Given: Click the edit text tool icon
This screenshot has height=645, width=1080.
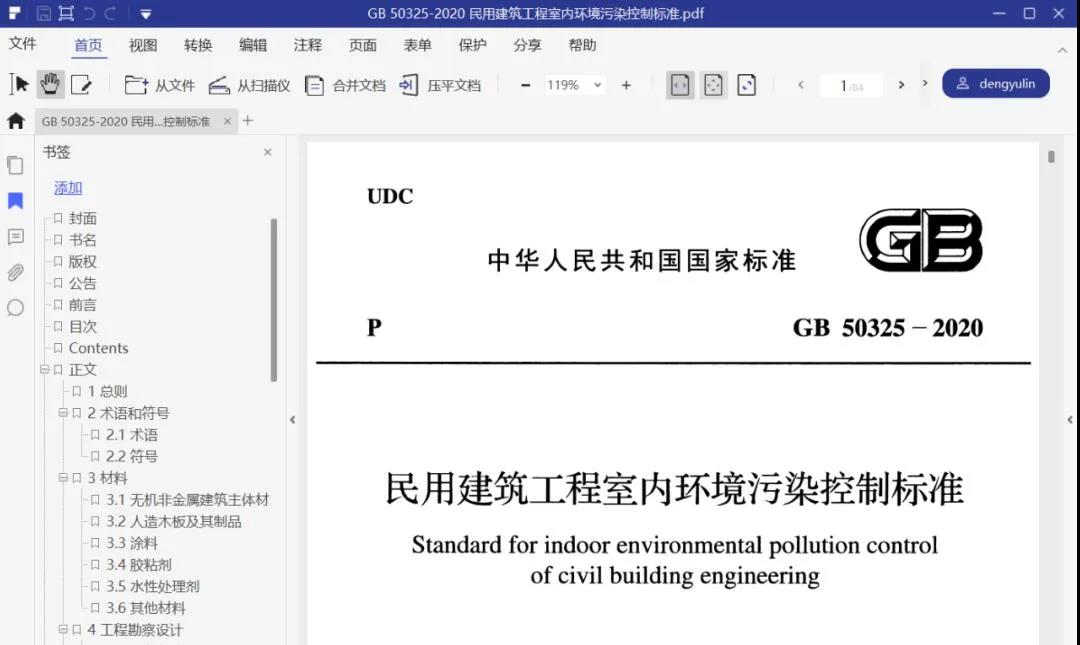Looking at the screenshot, I should [x=81, y=85].
